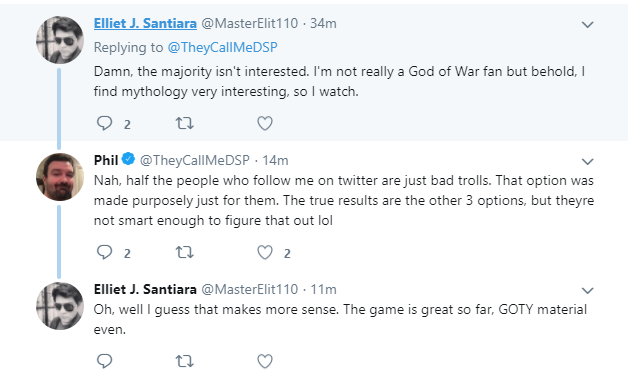Open Phil's profile avatar picture

60,177
